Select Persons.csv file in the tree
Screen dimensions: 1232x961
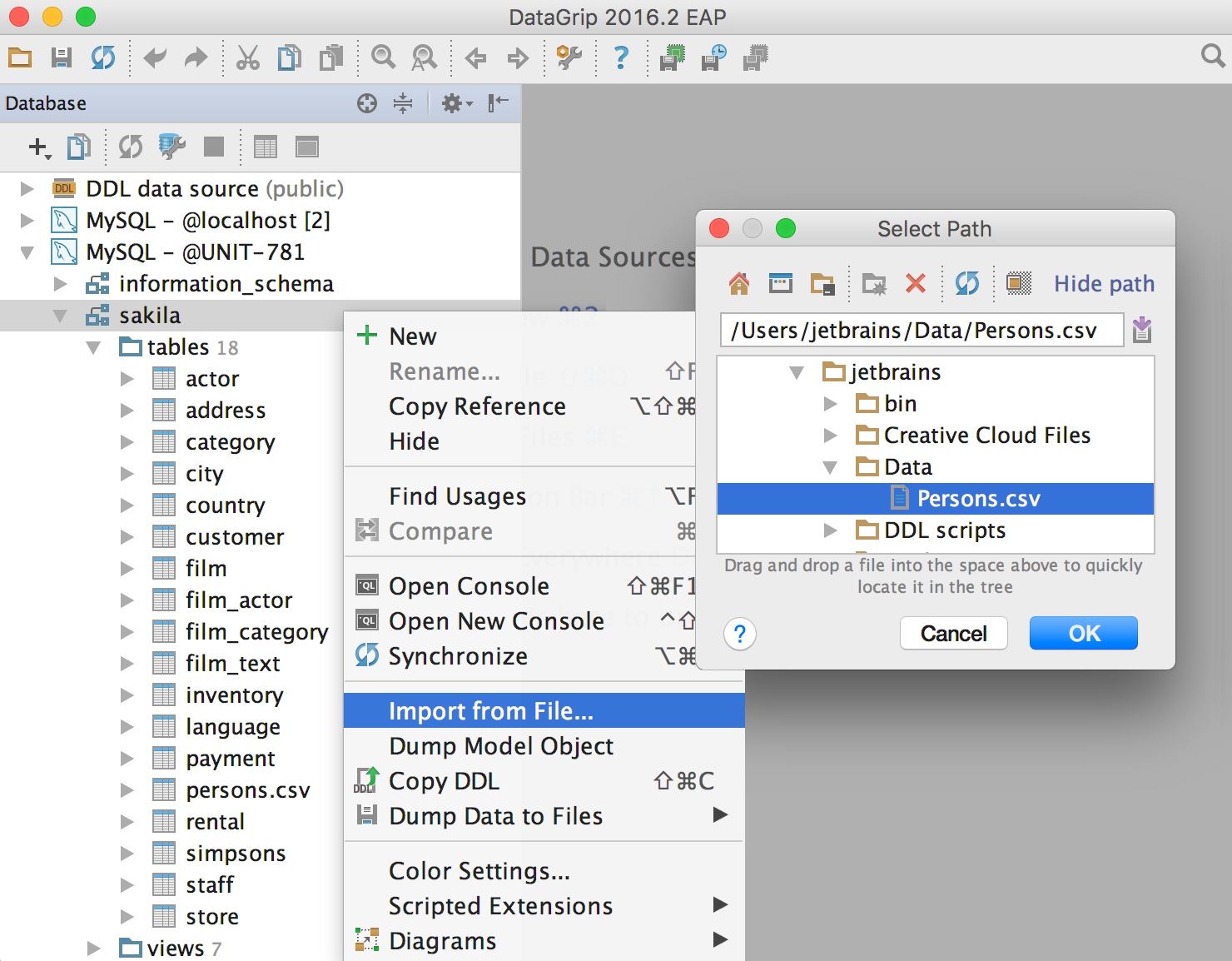[936, 499]
